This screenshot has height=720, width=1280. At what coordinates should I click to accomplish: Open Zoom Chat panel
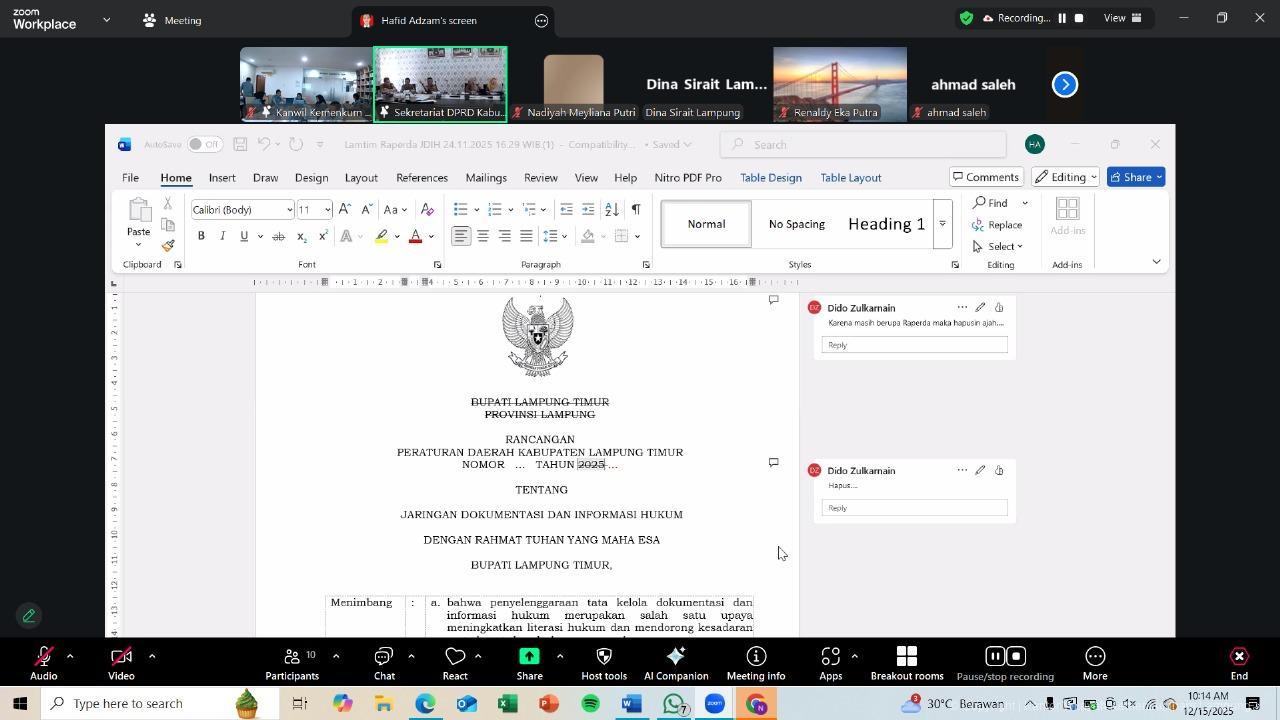click(384, 663)
